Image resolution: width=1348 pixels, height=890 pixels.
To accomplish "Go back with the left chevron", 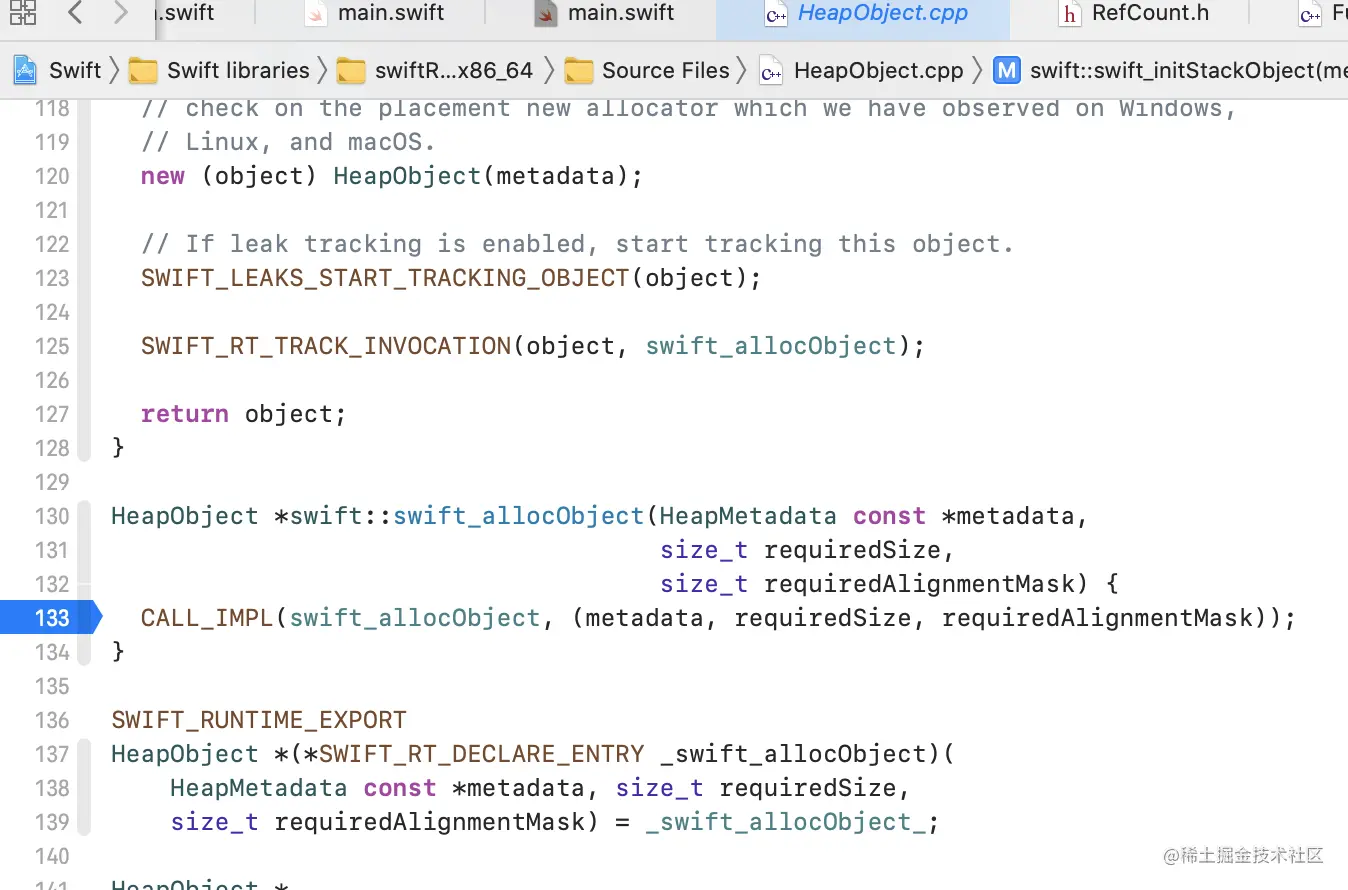I will (75, 13).
